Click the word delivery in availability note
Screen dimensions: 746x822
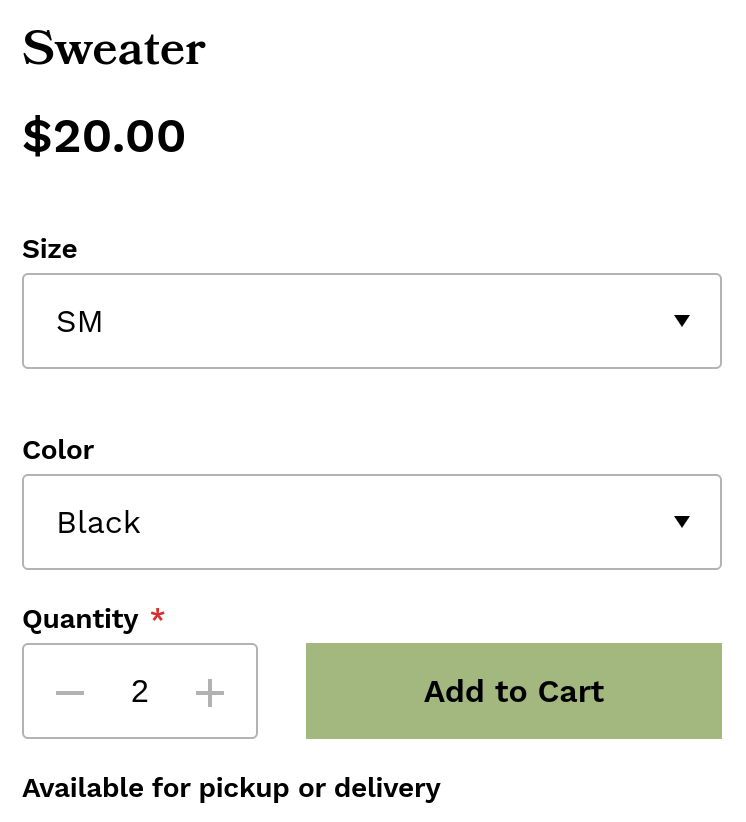387,788
